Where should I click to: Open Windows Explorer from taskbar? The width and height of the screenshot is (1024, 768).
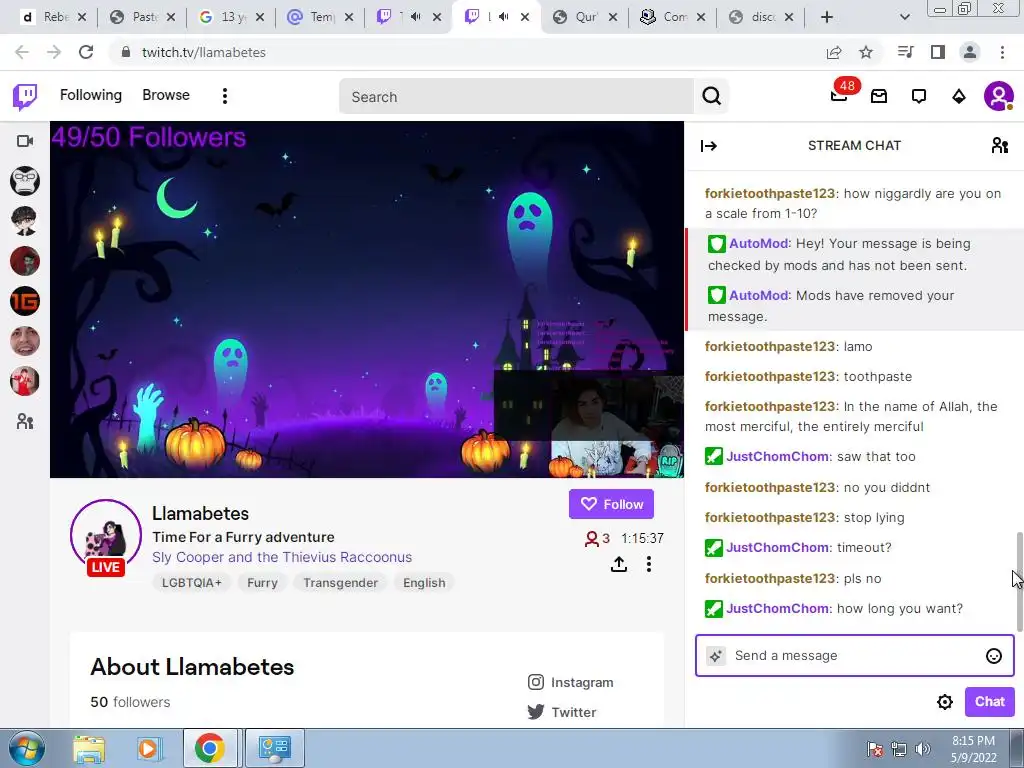click(89, 748)
